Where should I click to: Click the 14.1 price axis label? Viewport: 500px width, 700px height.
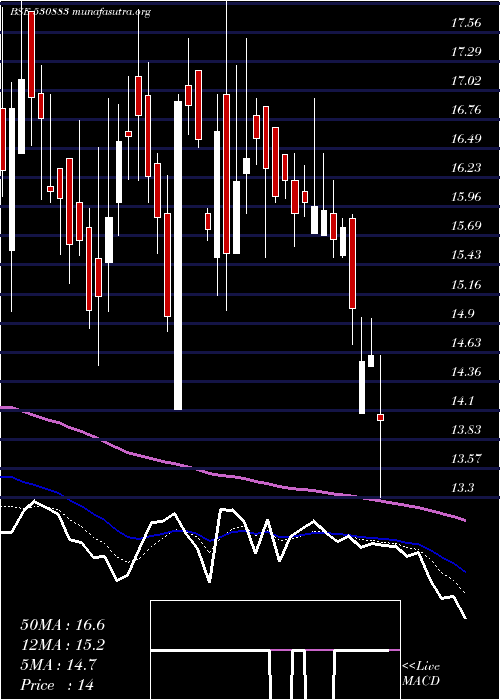coord(463,400)
